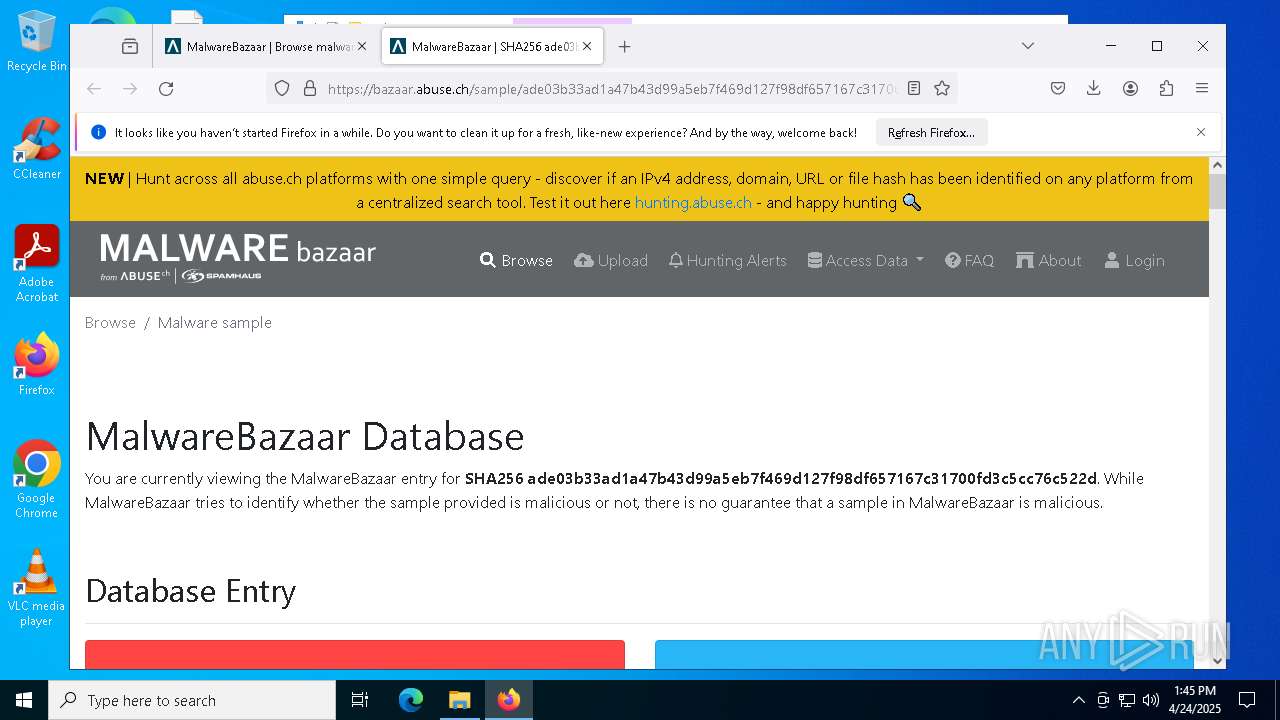Open the Upload page

(x=611, y=260)
